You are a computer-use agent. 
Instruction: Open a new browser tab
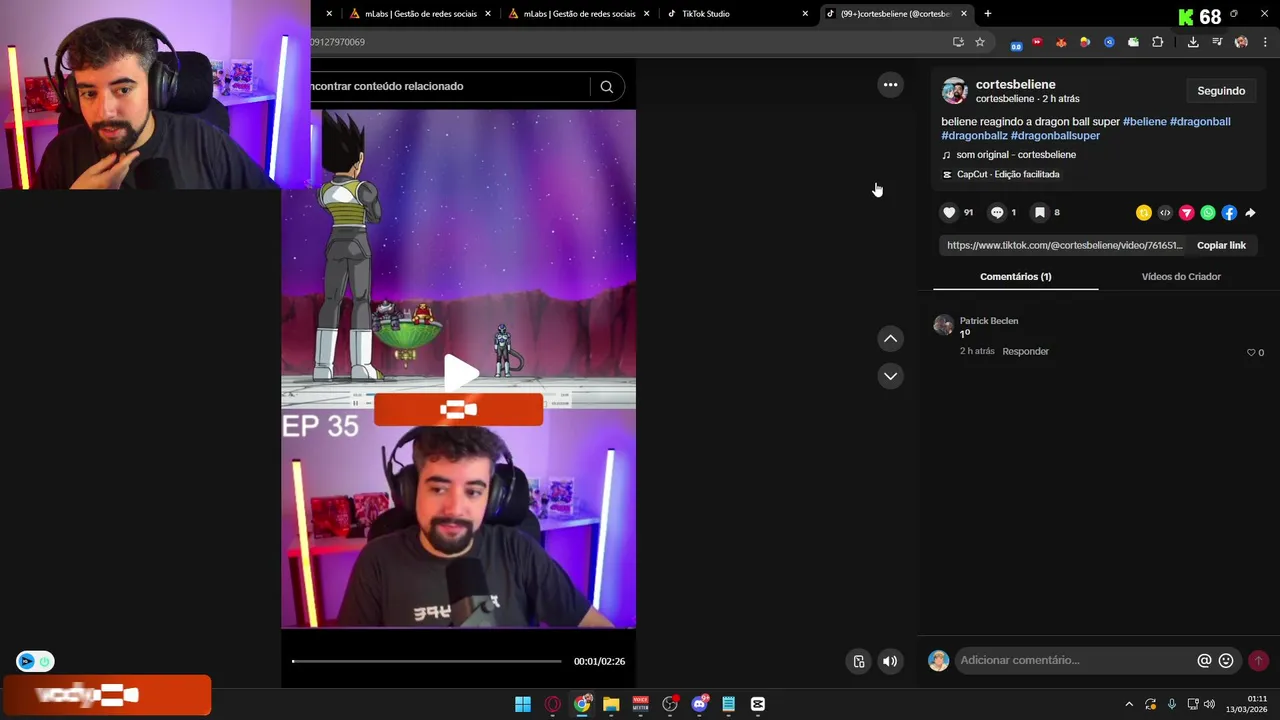click(988, 14)
